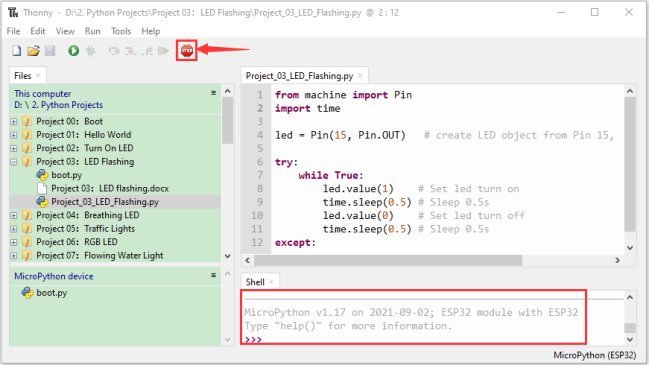Select Project_03_LED_Flashing.py in file tree
Screen dimensions: 649x366
115,202
